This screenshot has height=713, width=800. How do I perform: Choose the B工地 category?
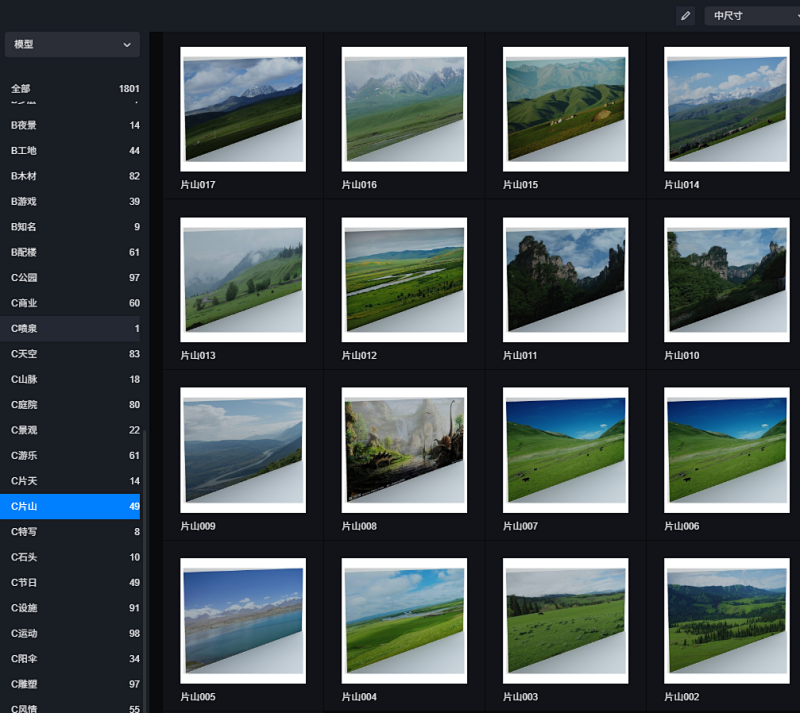[x=70, y=151]
